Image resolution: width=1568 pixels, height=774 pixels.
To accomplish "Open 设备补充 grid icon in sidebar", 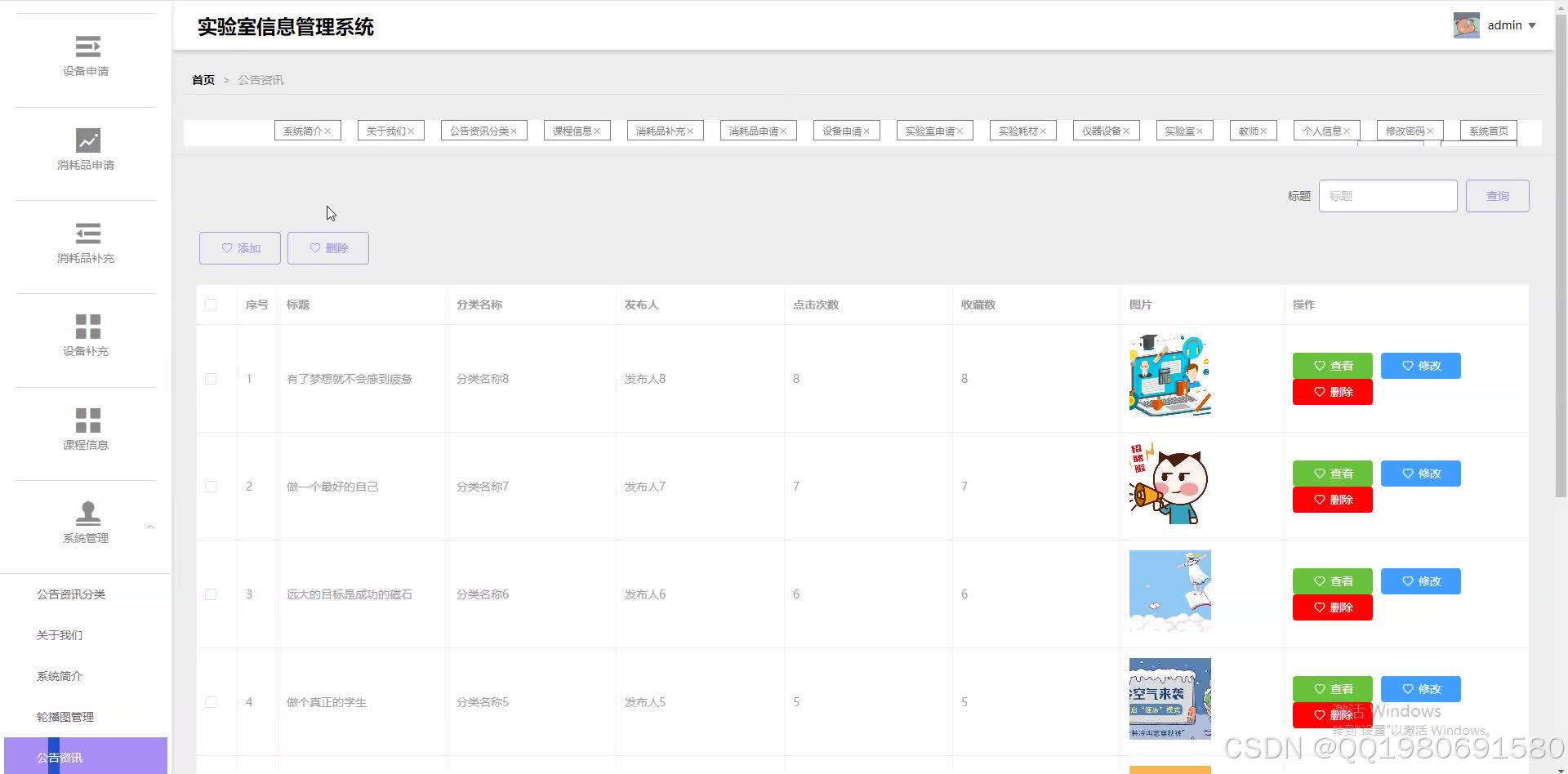I will tap(87, 327).
